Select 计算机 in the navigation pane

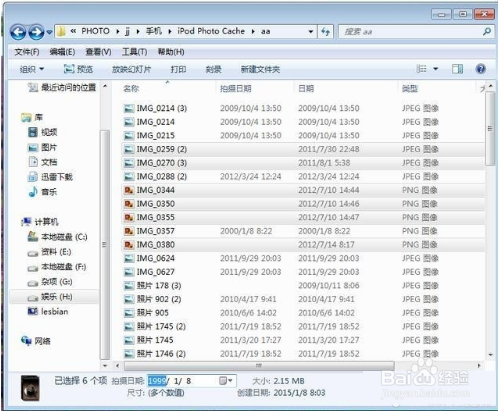[x=40, y=222]
